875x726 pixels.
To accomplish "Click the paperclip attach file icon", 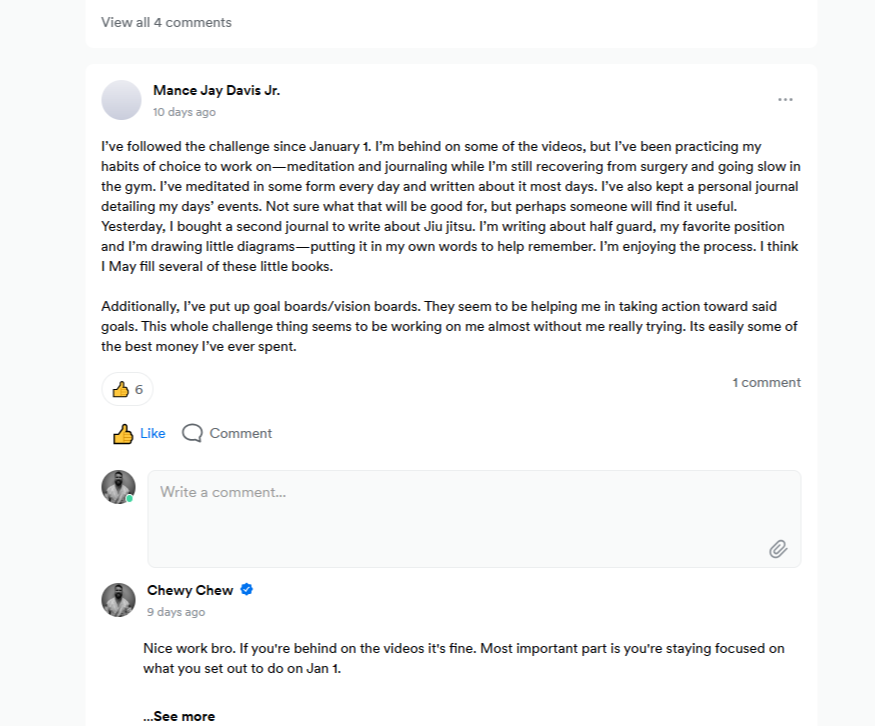I will pyautogui.click(x=778, y=548).
